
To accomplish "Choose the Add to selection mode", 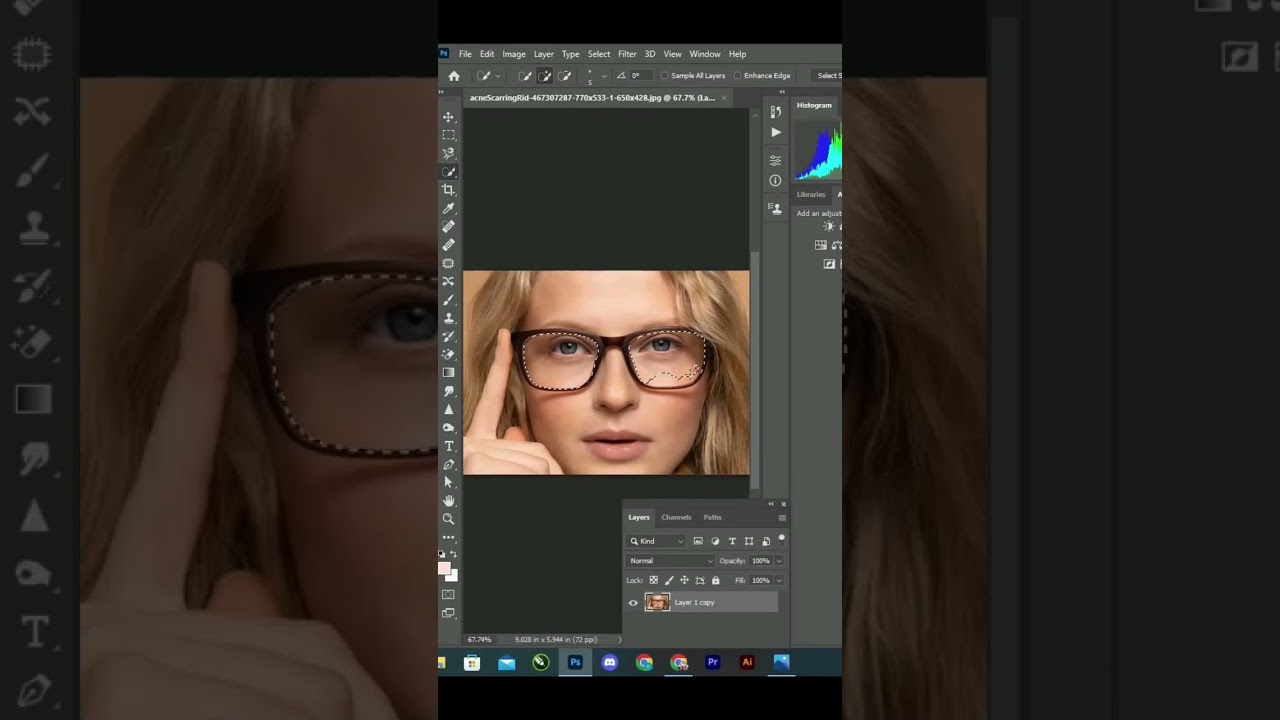I will pyautogui.click(x=545, y=76).
